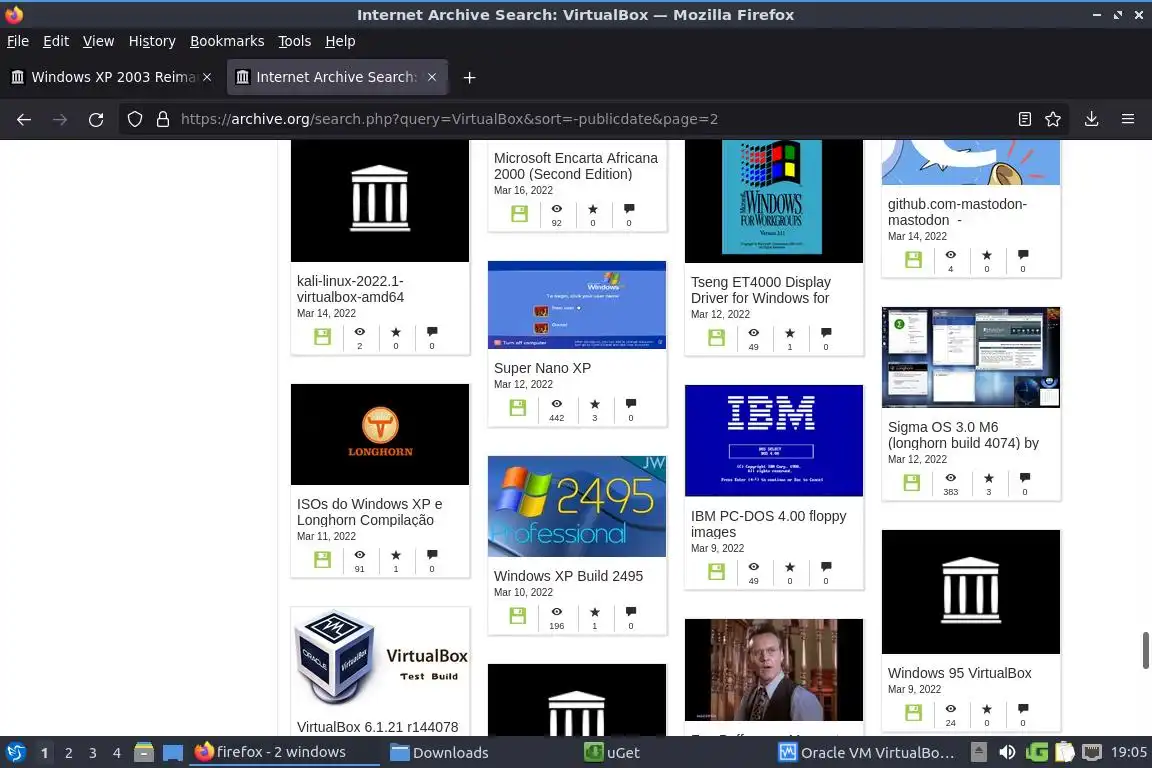Open IBM PC-DOS 4.00 floppy images link

(768, 524)
